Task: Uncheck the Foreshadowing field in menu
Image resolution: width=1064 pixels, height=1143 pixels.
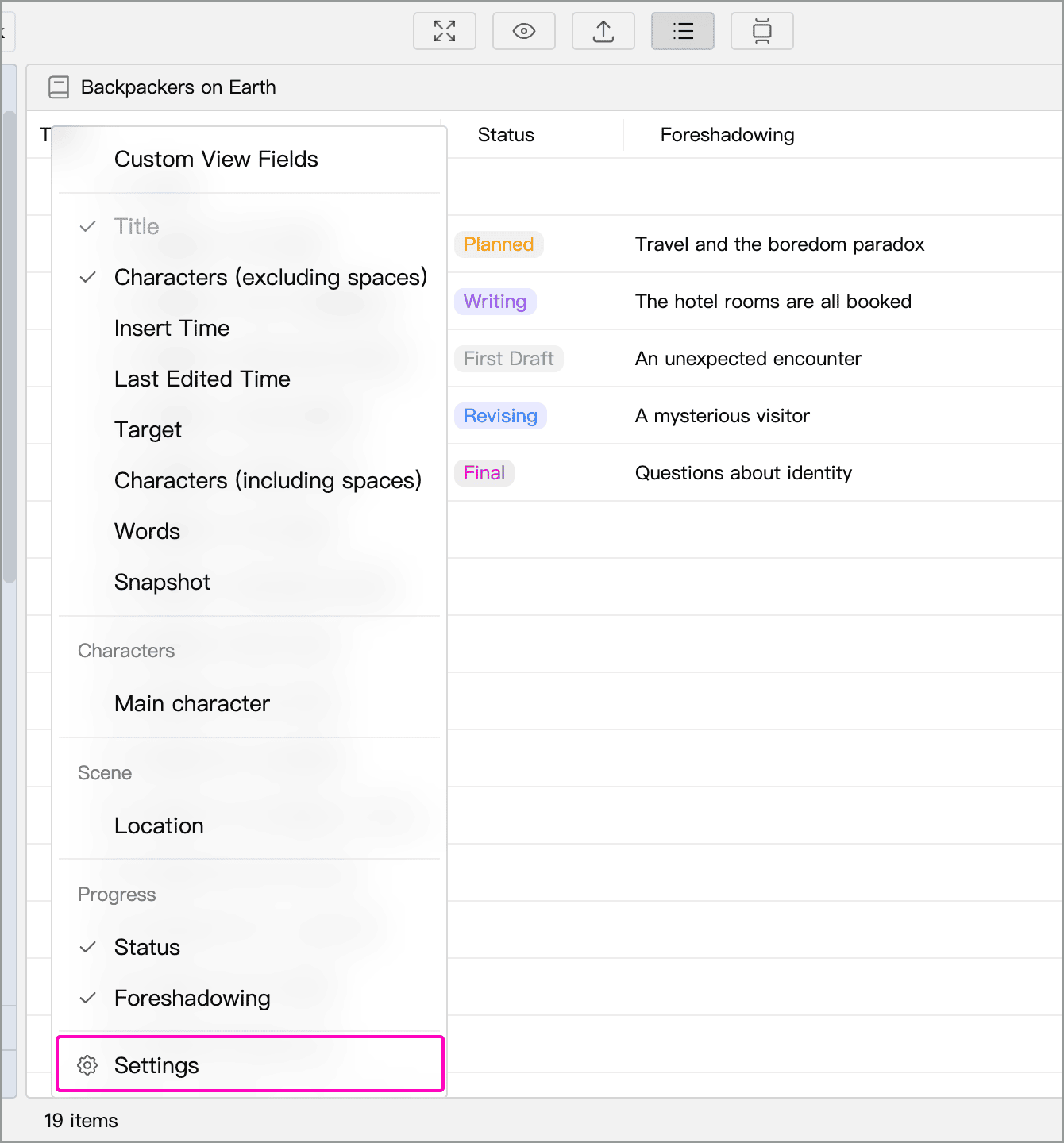Action: [249, 998]
